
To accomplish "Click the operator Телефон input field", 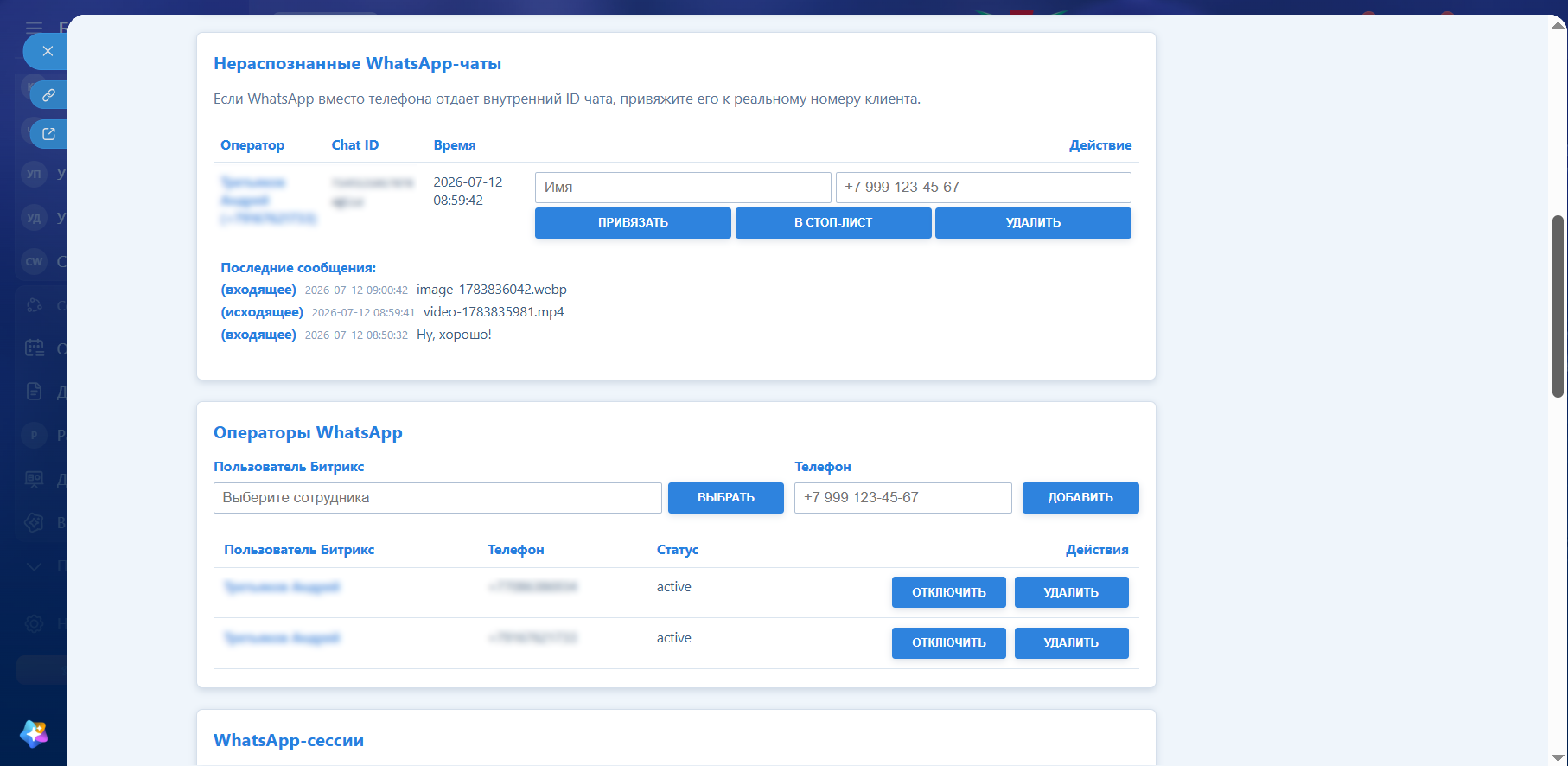I will [903, 498].
